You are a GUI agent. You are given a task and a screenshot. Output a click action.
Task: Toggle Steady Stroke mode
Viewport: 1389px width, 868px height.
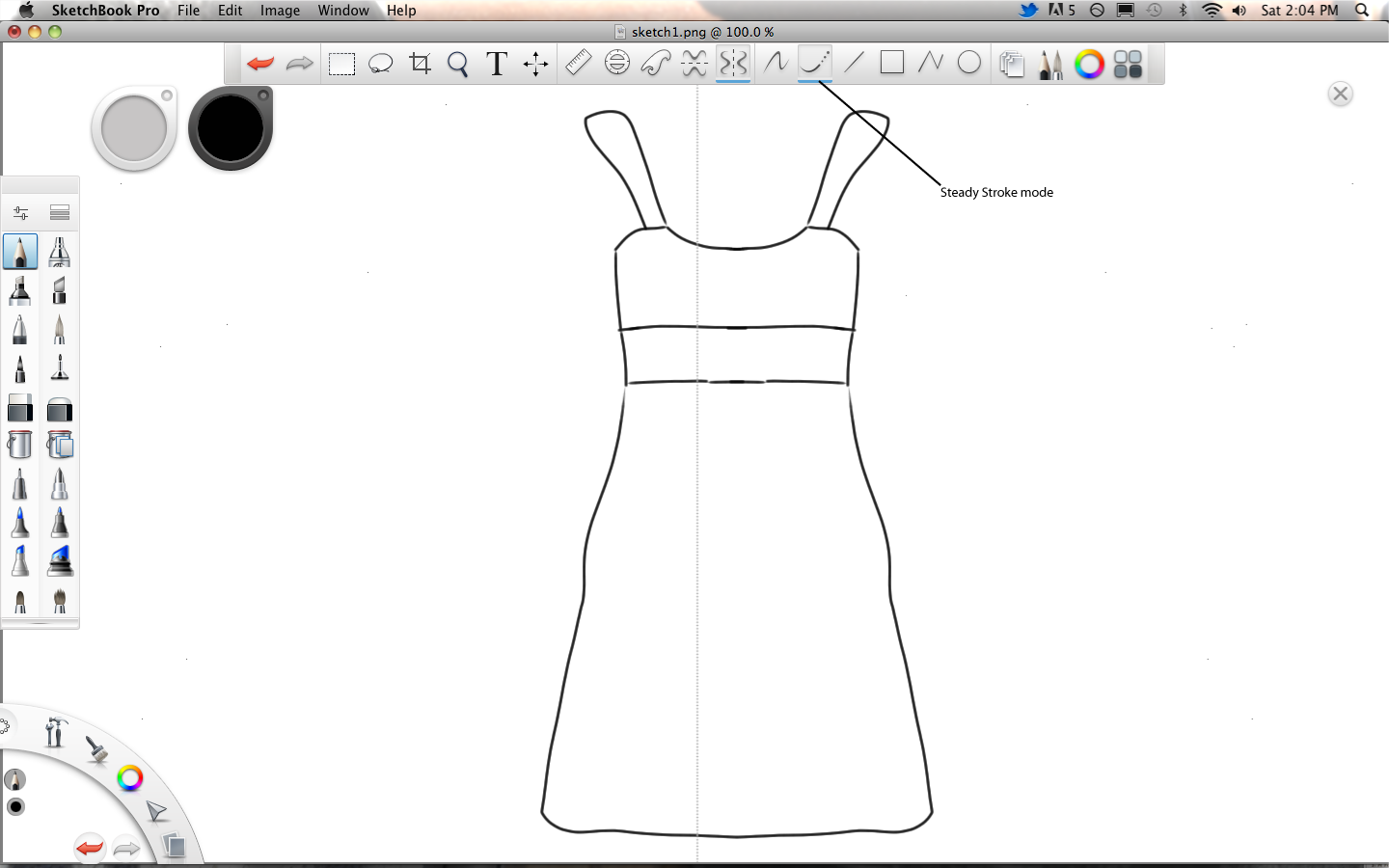tap(815, 63)
